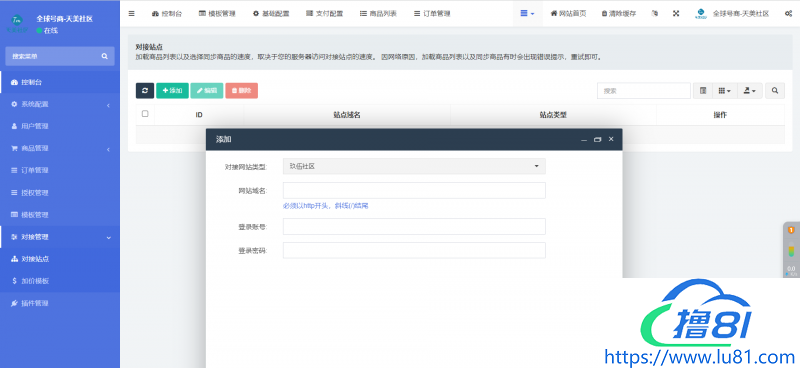
Task: Open the 全球号商-天美社区 user menu
Action: [x=732, y=14]
